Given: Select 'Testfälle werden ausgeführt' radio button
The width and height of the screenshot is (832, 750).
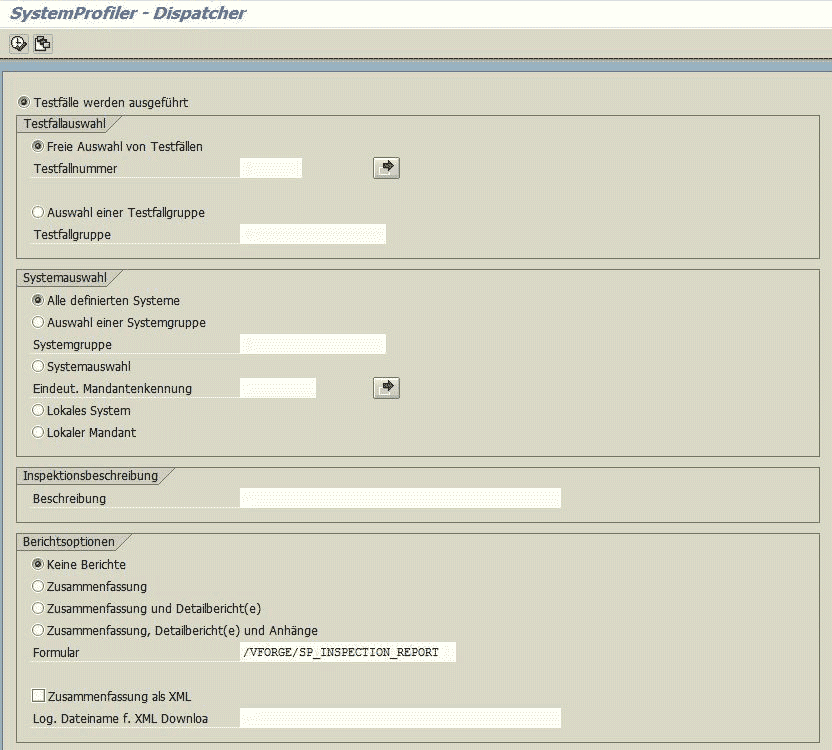Looking at the screenshot, I should [24, 102].
